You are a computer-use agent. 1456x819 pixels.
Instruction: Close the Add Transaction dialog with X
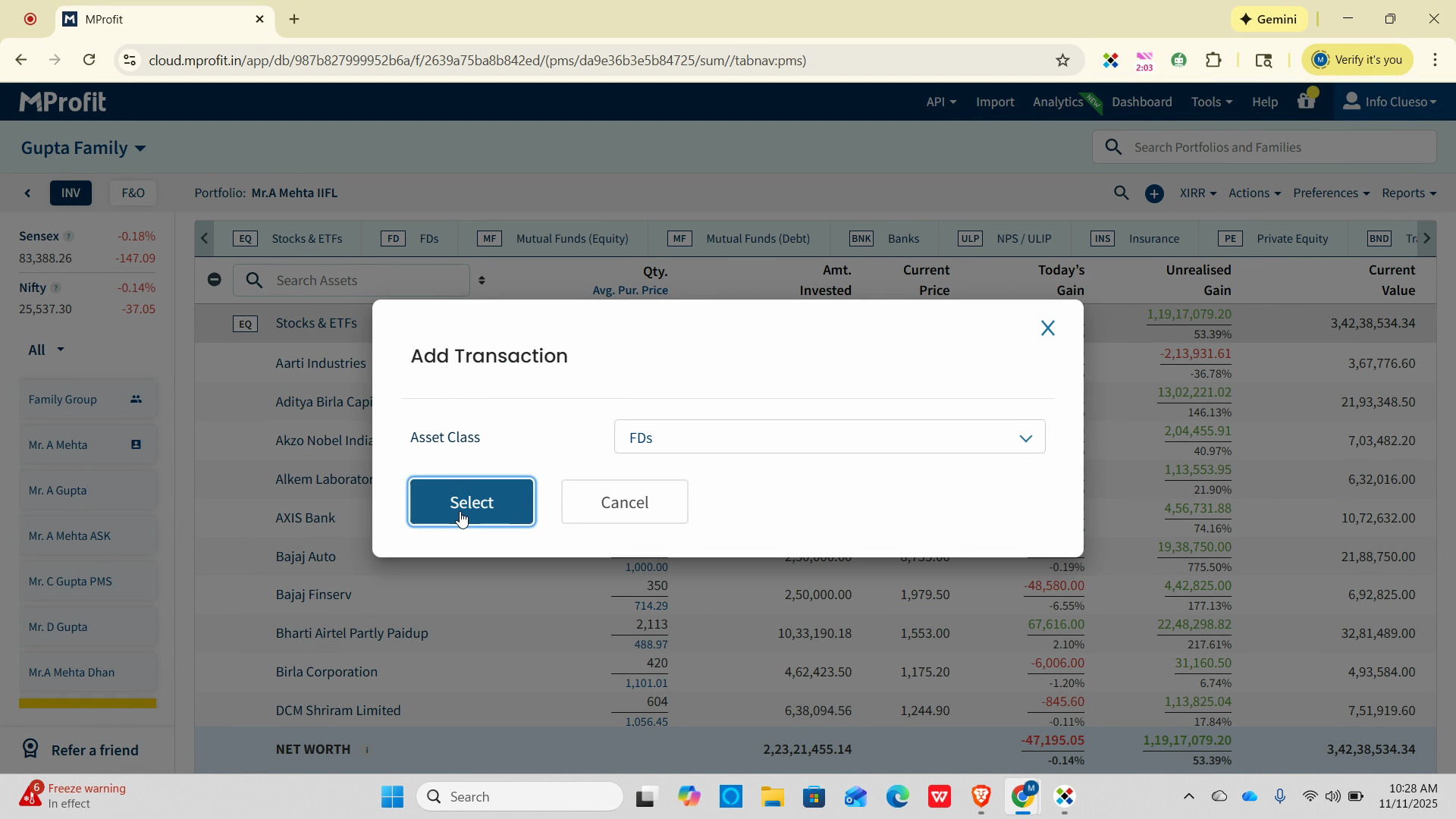click(x=1047, y=328)
